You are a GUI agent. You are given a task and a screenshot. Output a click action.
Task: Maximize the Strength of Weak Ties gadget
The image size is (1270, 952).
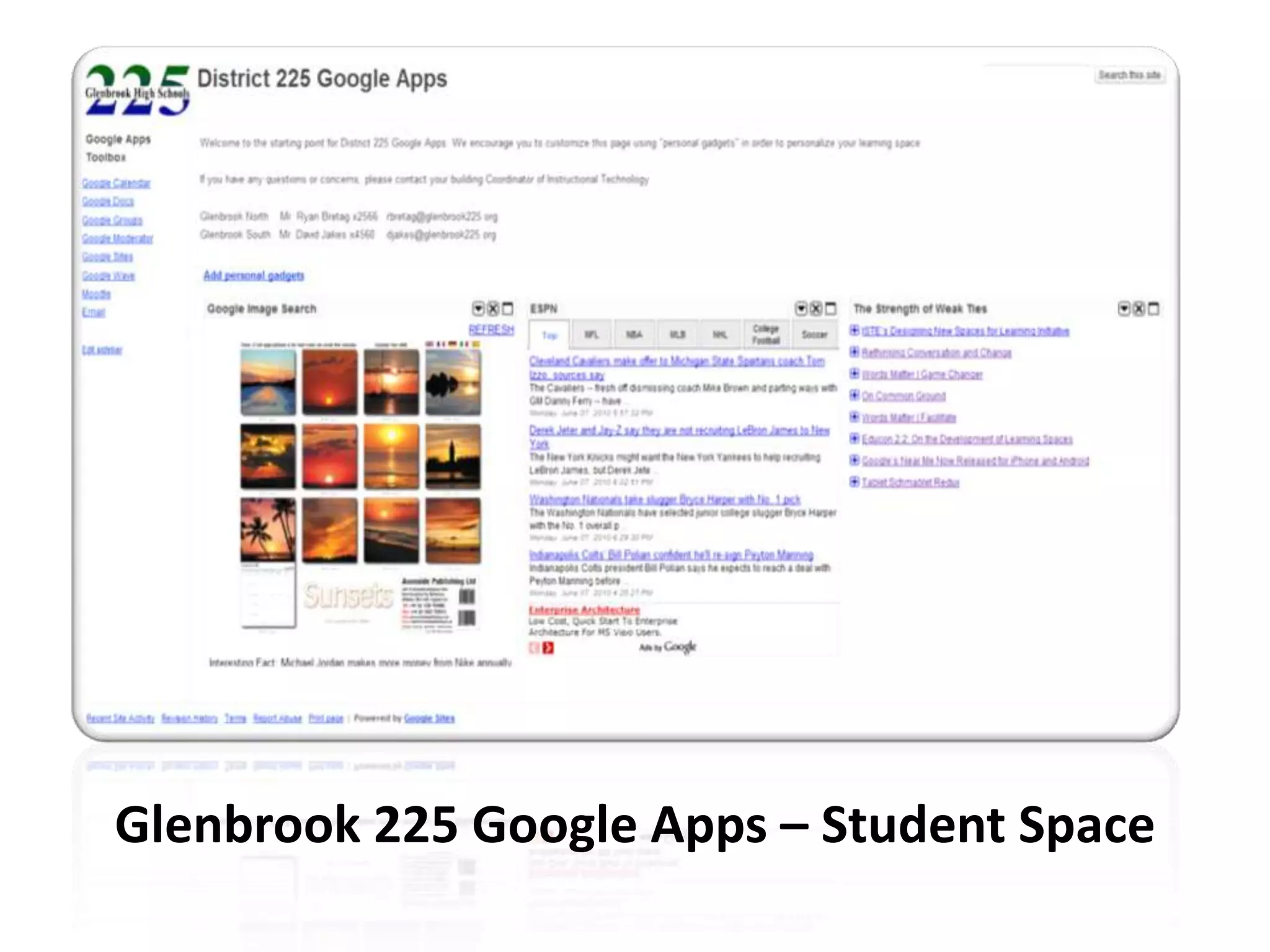[x=1154, y=309]
